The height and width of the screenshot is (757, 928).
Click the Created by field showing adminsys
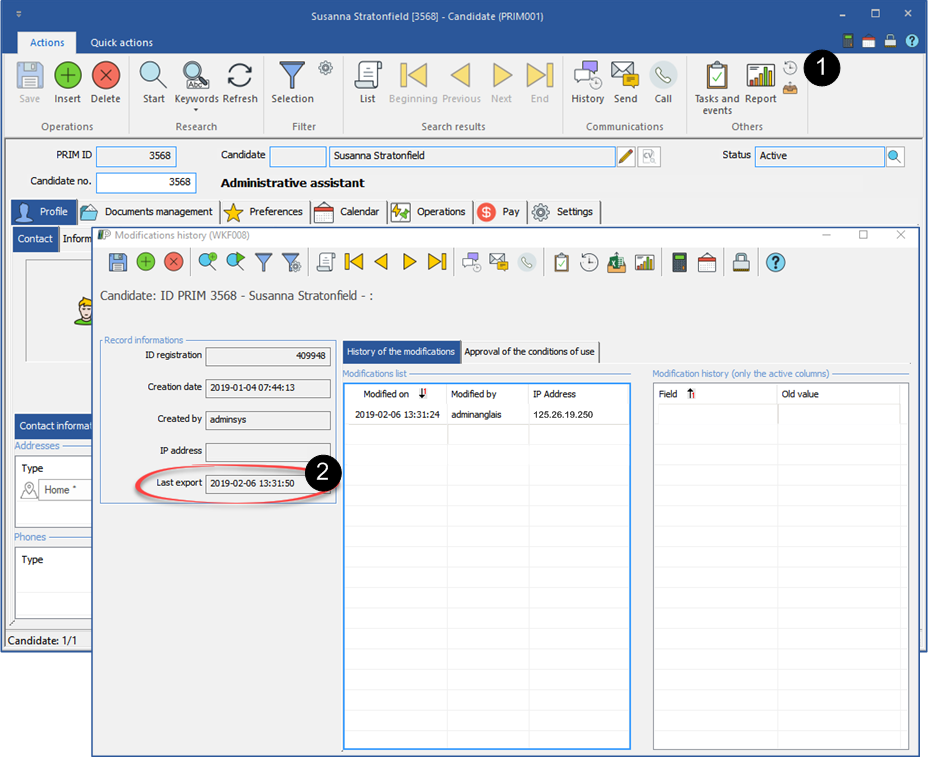pos(268,420)
